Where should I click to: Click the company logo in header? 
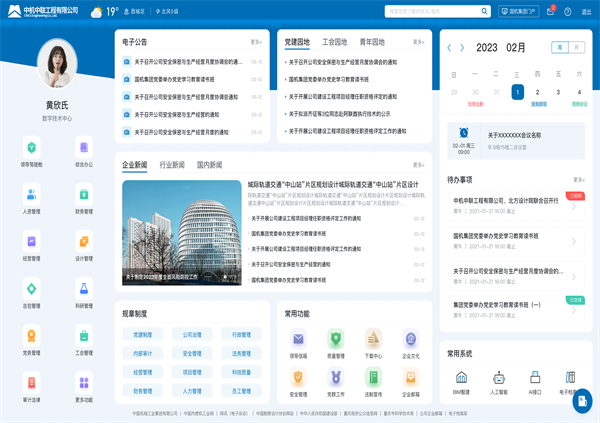point(42,11)
